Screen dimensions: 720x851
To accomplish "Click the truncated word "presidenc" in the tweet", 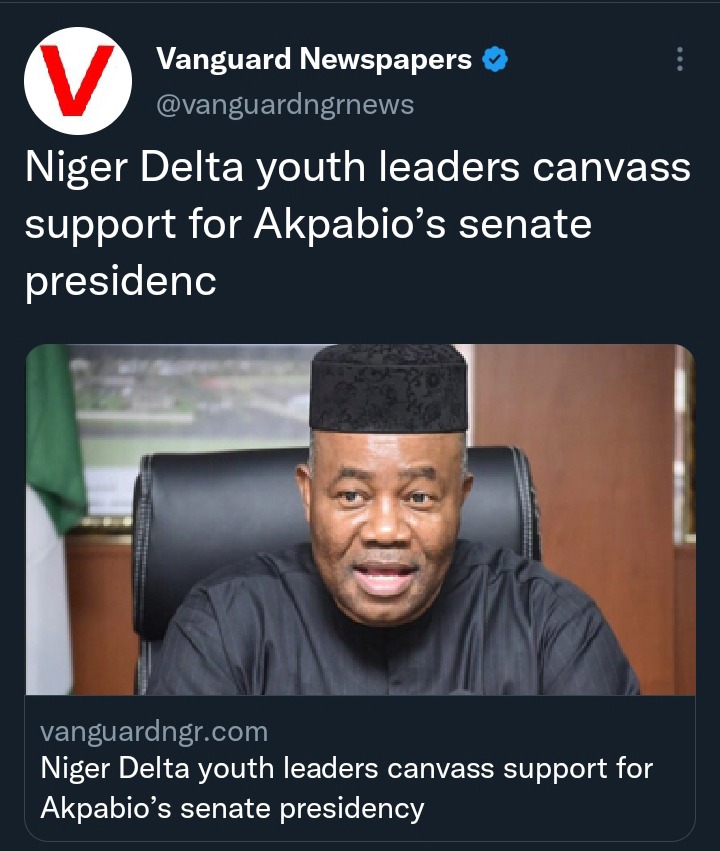I will (x=121, y=282).
